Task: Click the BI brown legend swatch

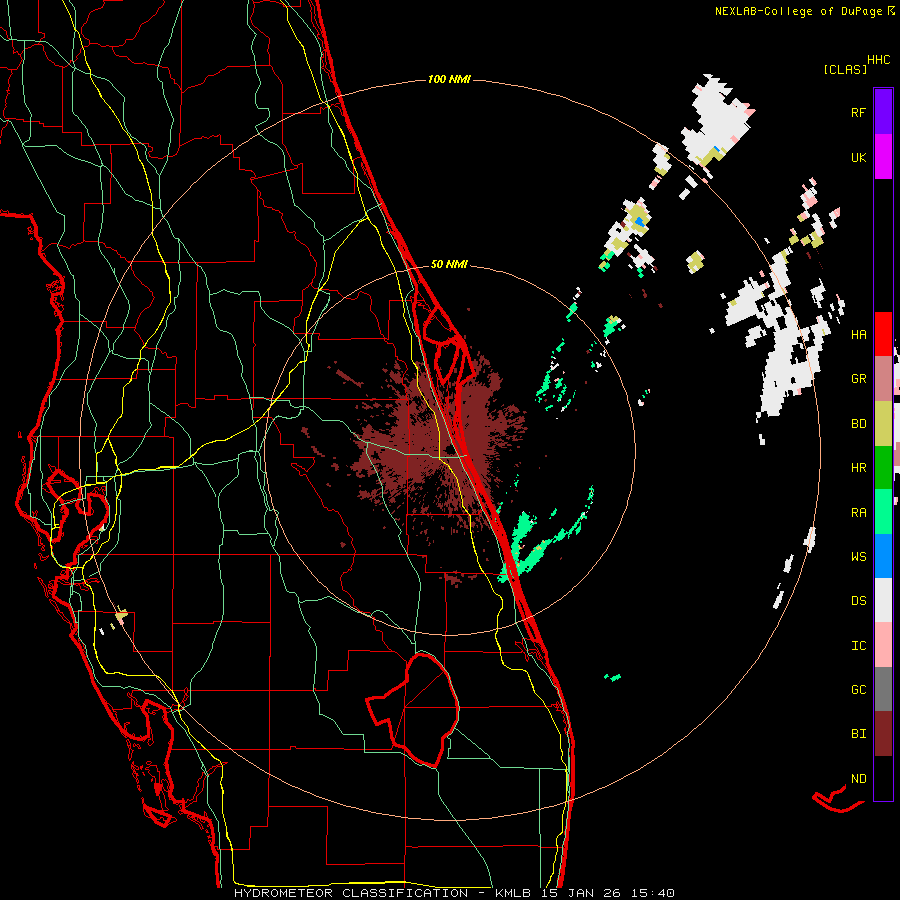Action: pyautogui.click(x=883, y=734)
